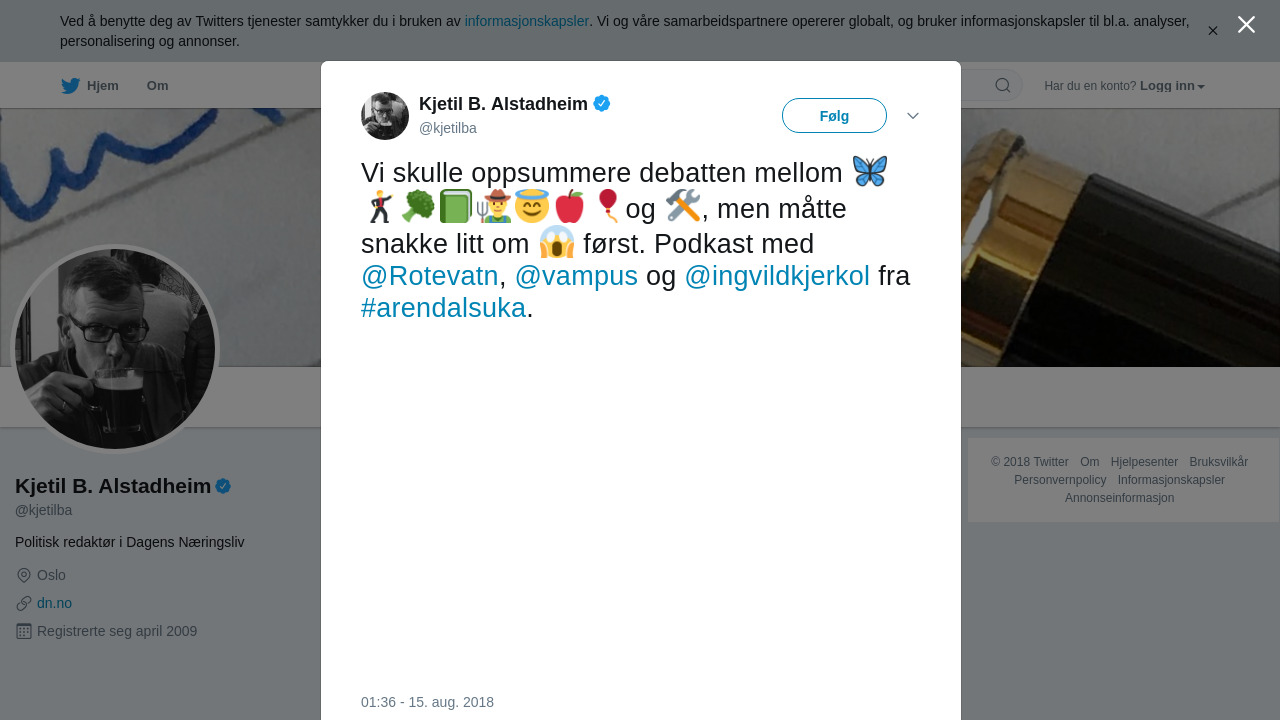Screen dimensions: 1280x720
Task: Open large profile picture of Kjetil
Action: pyautogui.click(x=115, y=349)
